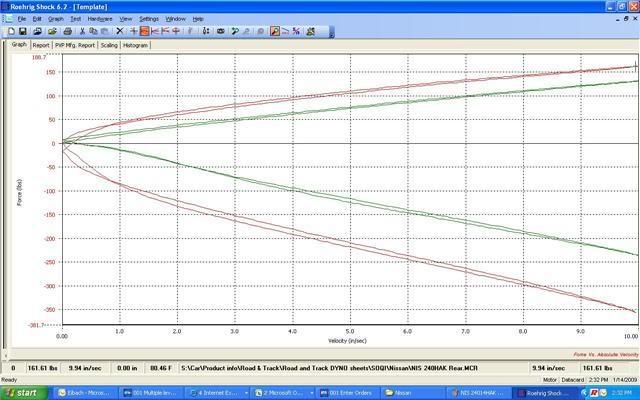Switch to the Scaling tab
The image size is (640, 400).
108,45
